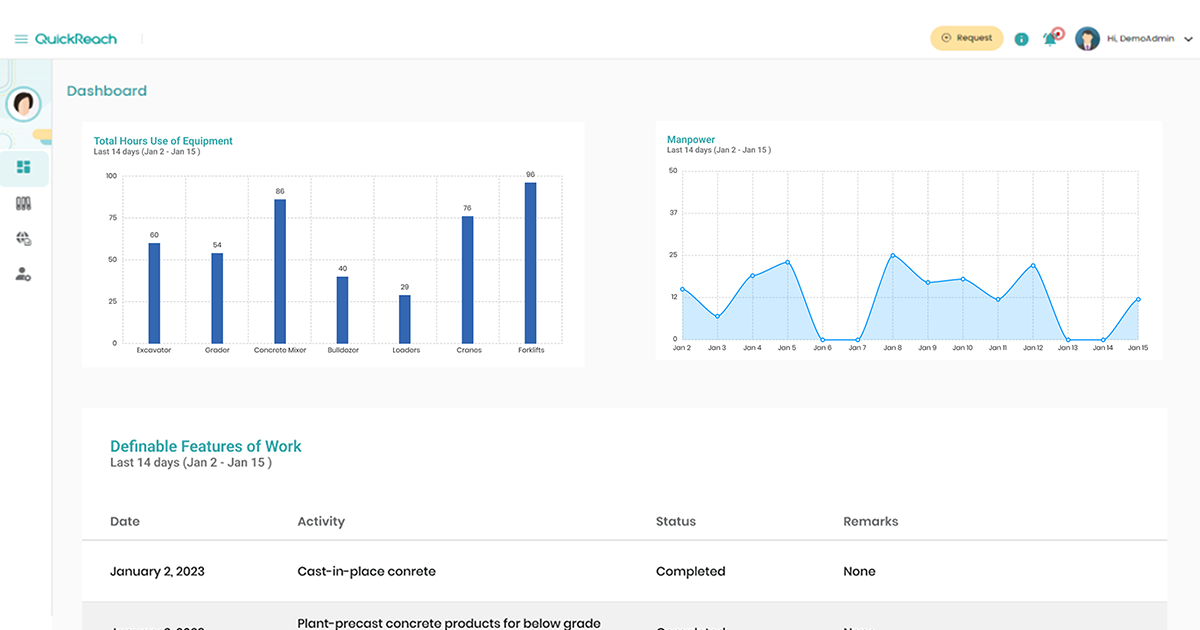This screenshot has width=1200, height=630.
Task: Select the records icon in the left sidebar
Action: pyautogui.click(x=24, y=203)
